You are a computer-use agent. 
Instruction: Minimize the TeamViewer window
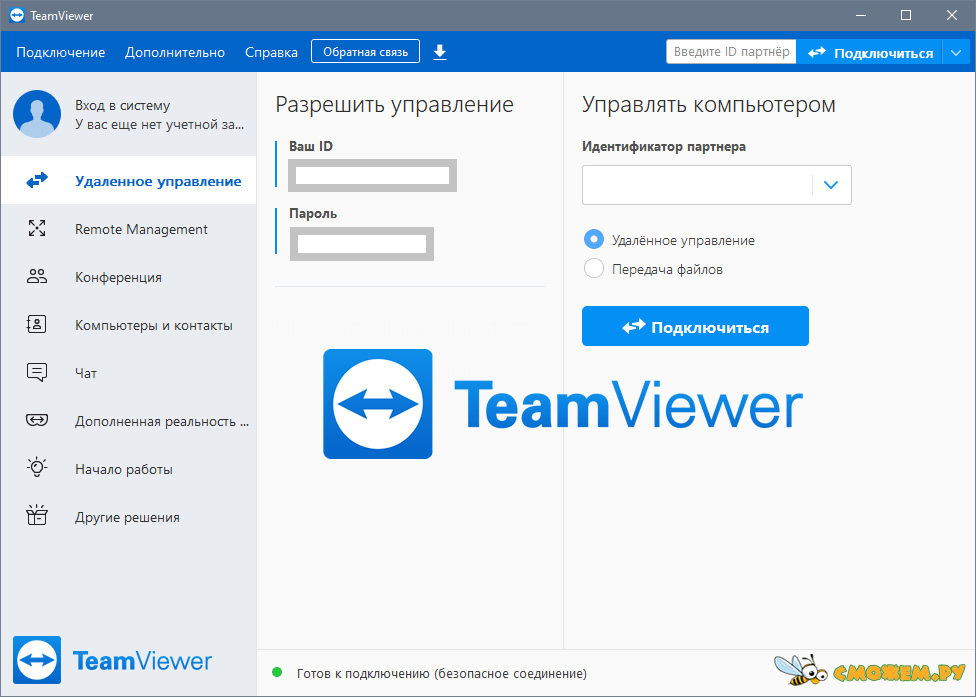click(x=861, y=16)
